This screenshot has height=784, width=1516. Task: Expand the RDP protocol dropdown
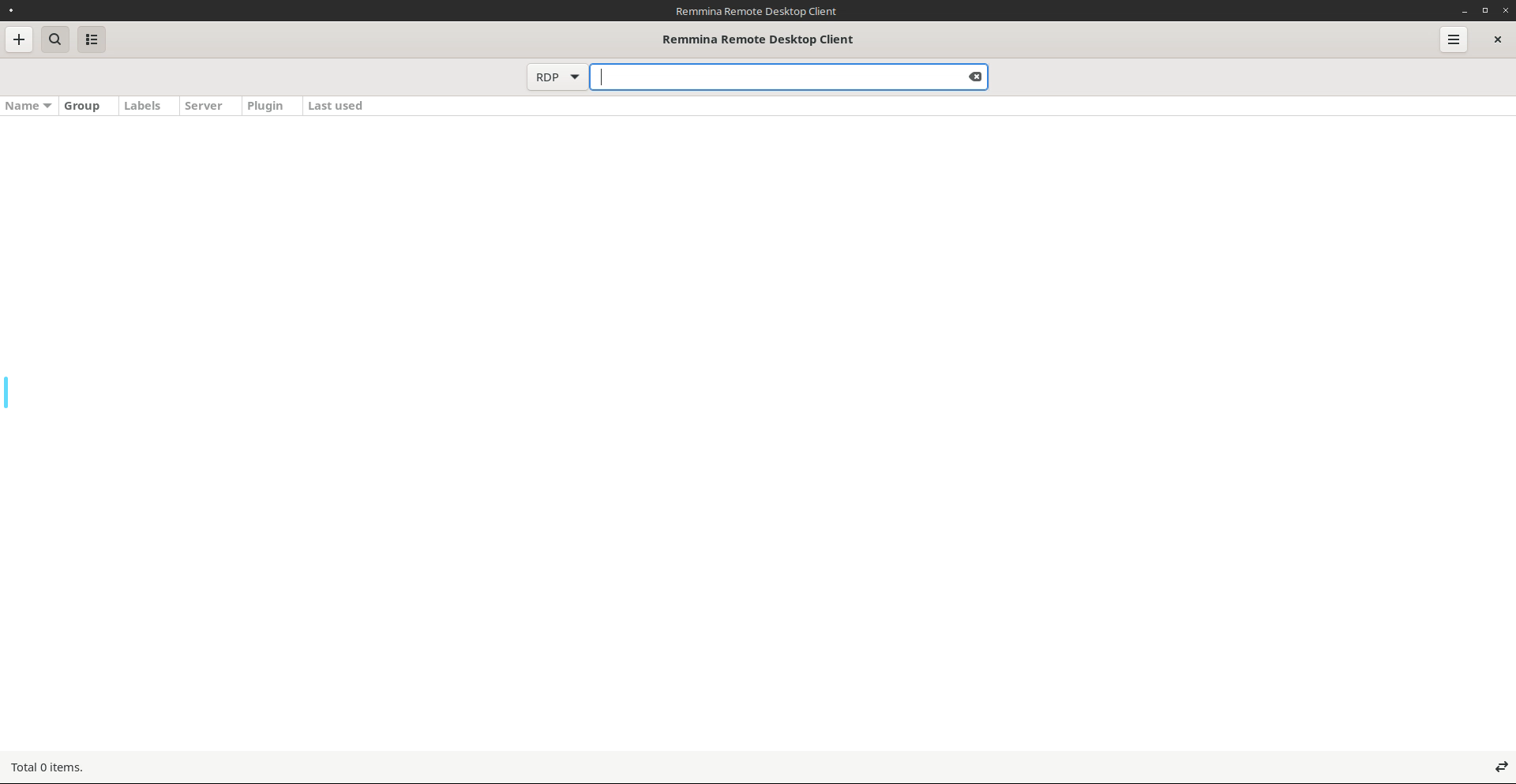click(557, 77)
